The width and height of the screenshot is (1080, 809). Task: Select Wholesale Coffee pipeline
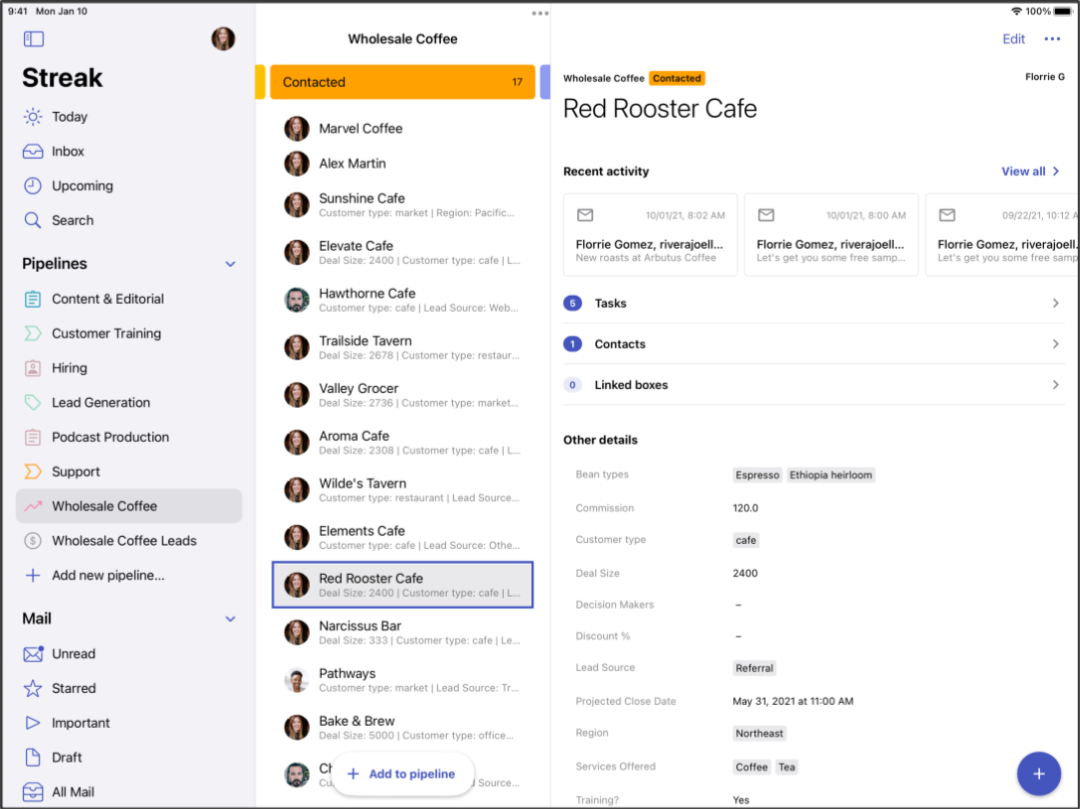pos(129,506)
